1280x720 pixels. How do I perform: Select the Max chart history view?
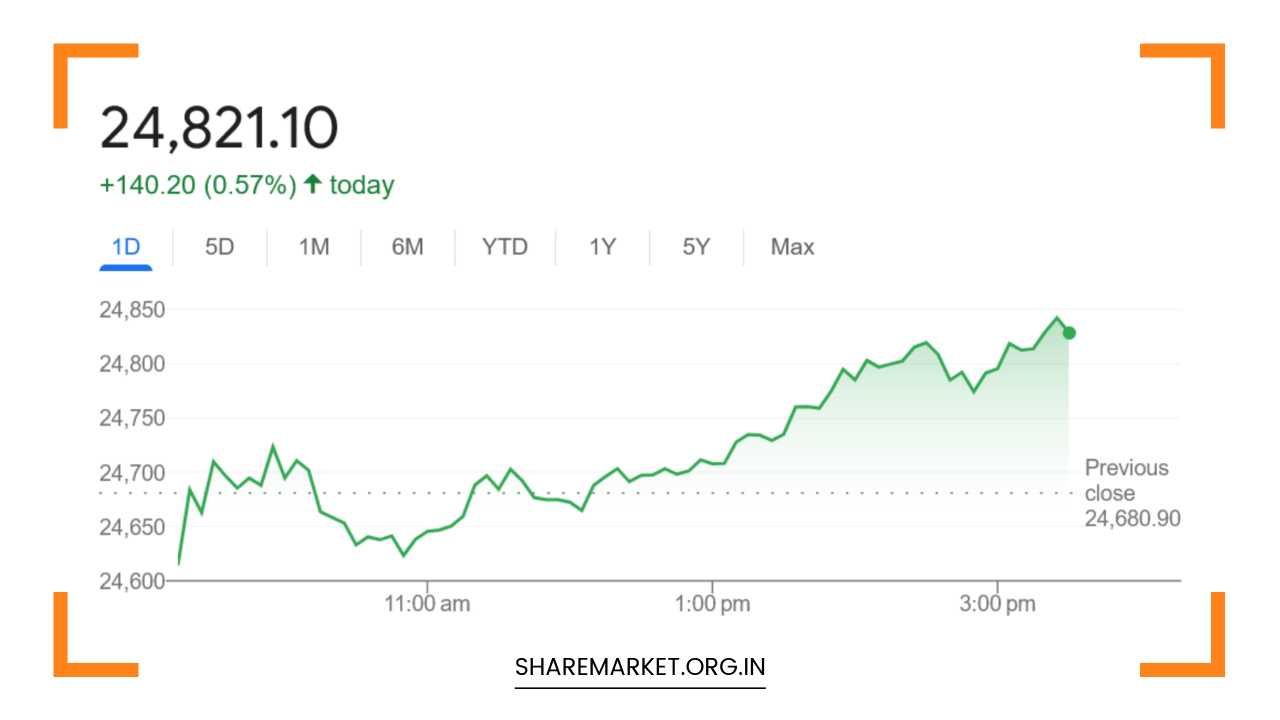(791, 247)
